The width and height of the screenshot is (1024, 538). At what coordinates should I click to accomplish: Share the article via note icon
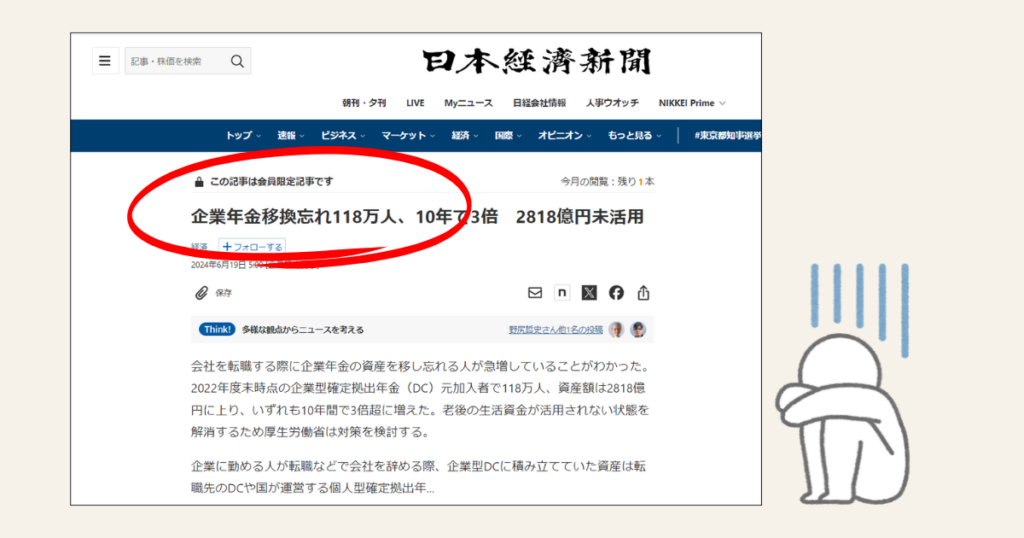[x=562, y=293]
